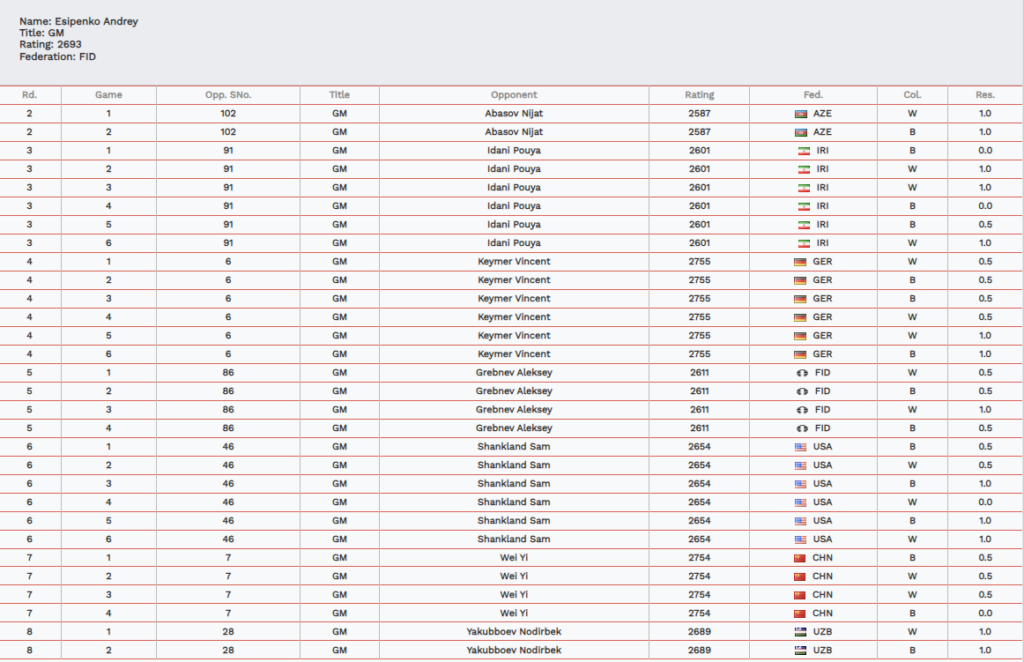
Task: Click the Rd. column header
Action: point(29,95)
